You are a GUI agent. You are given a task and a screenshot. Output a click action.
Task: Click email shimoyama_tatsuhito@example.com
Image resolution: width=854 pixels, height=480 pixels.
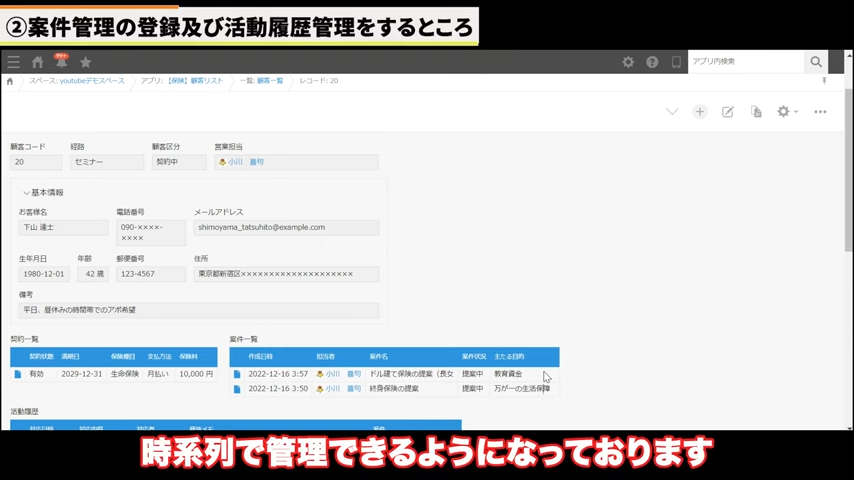(x=286, y=228)
